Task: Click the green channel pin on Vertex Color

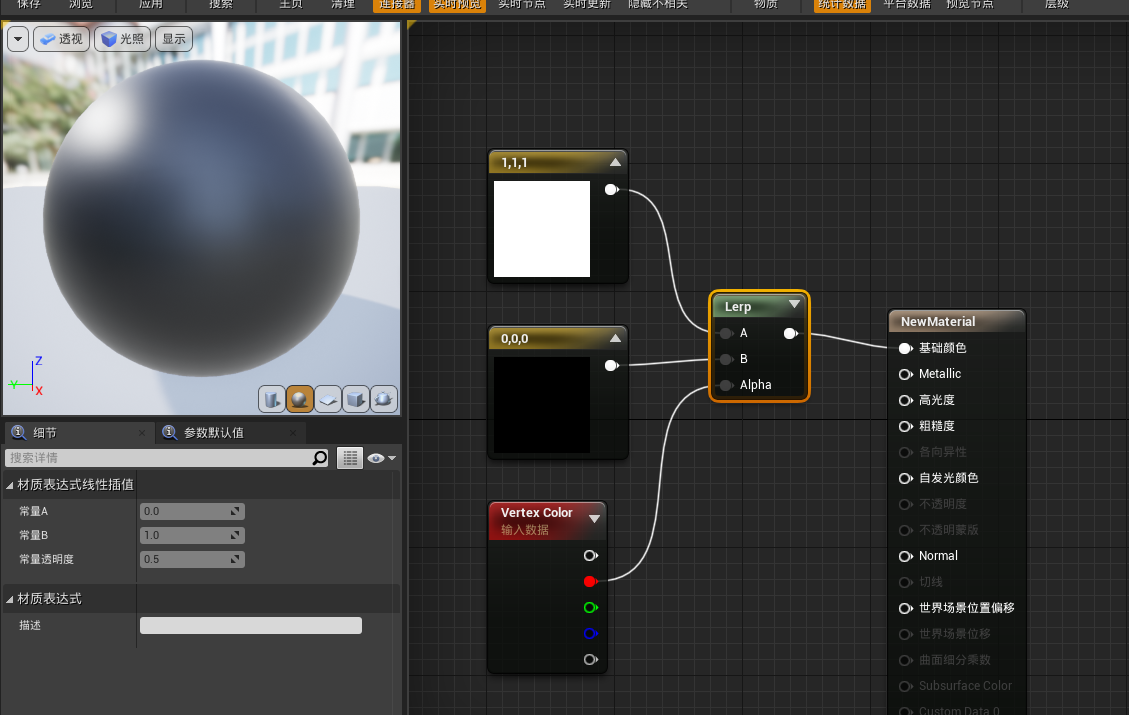Action: tap(590, 607)
